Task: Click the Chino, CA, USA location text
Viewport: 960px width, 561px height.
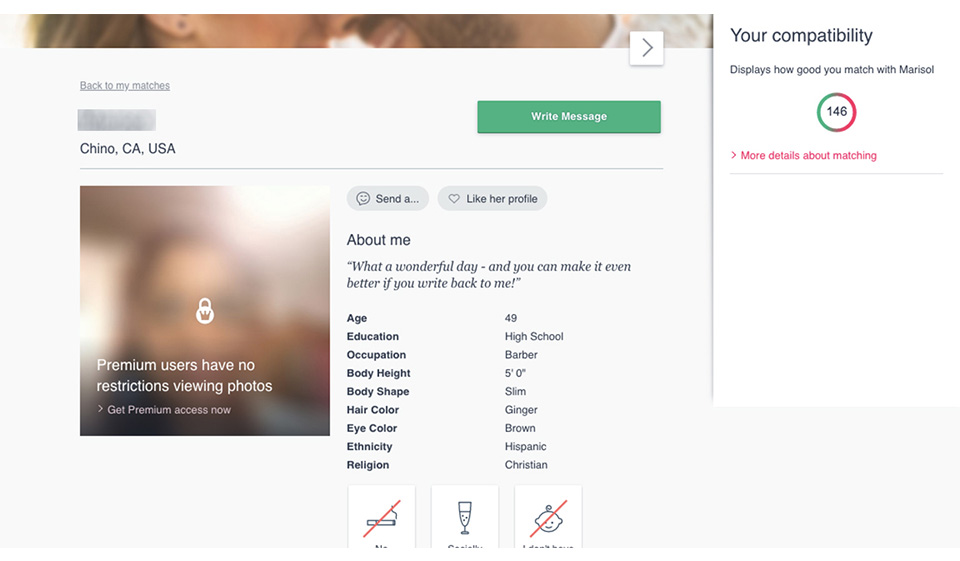Action: click(x=128, y=149)
